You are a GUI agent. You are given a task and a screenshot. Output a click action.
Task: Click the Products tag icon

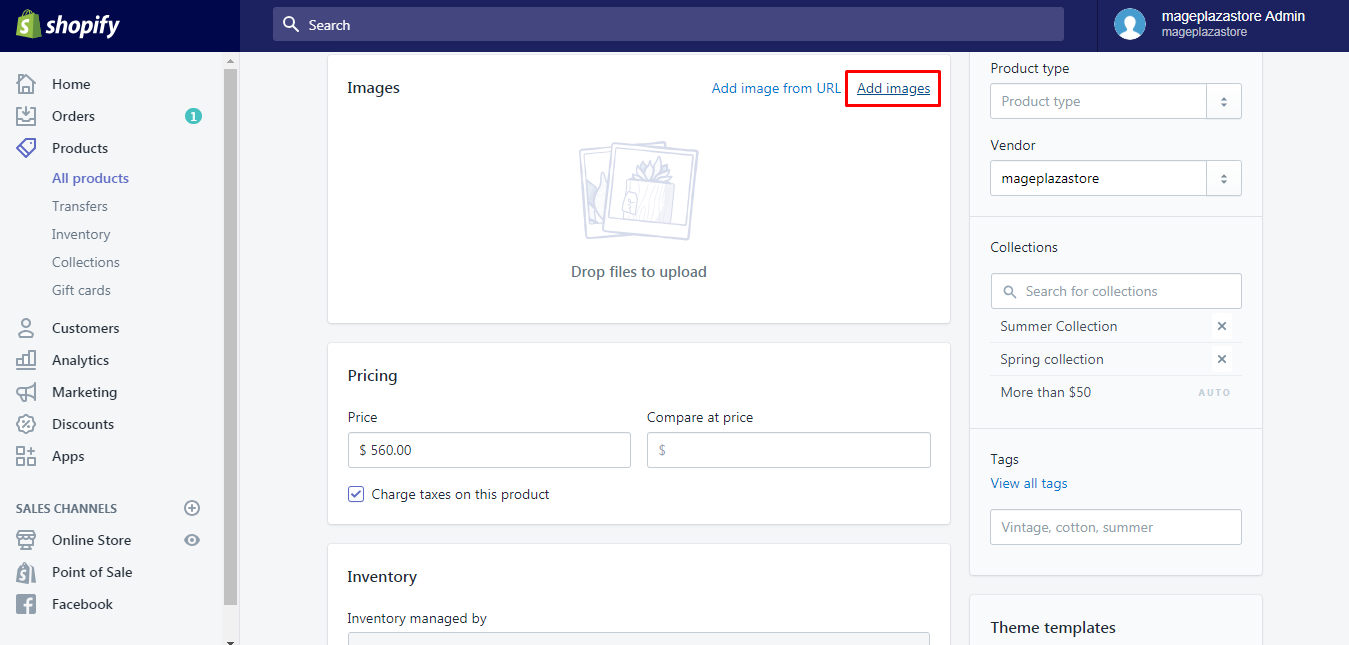26,148
